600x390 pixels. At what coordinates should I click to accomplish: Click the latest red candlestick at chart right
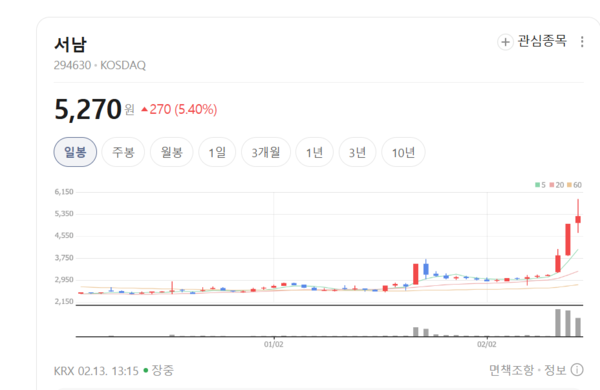pos(578,219)
